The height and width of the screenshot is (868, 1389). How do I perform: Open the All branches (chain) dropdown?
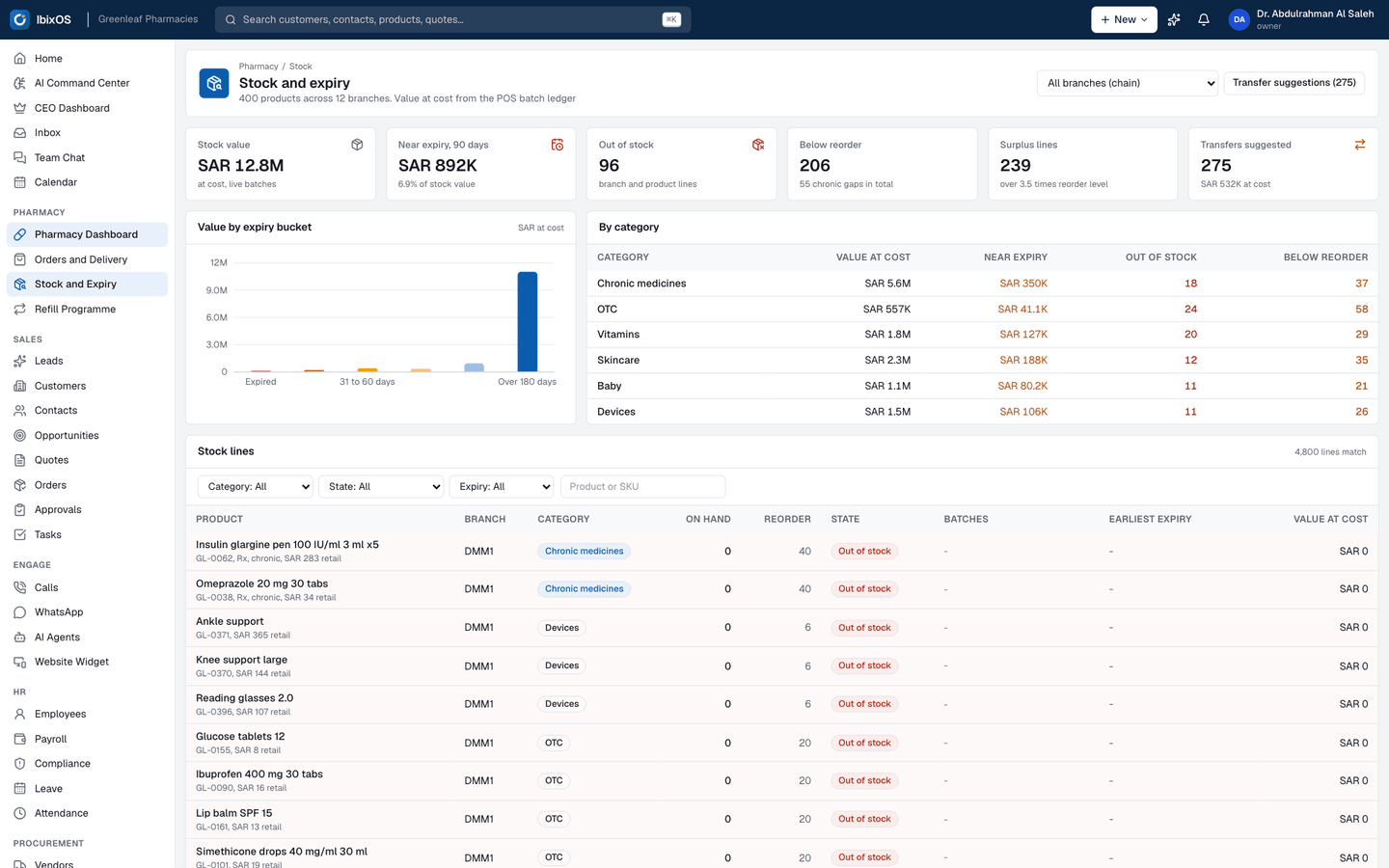1128,83
